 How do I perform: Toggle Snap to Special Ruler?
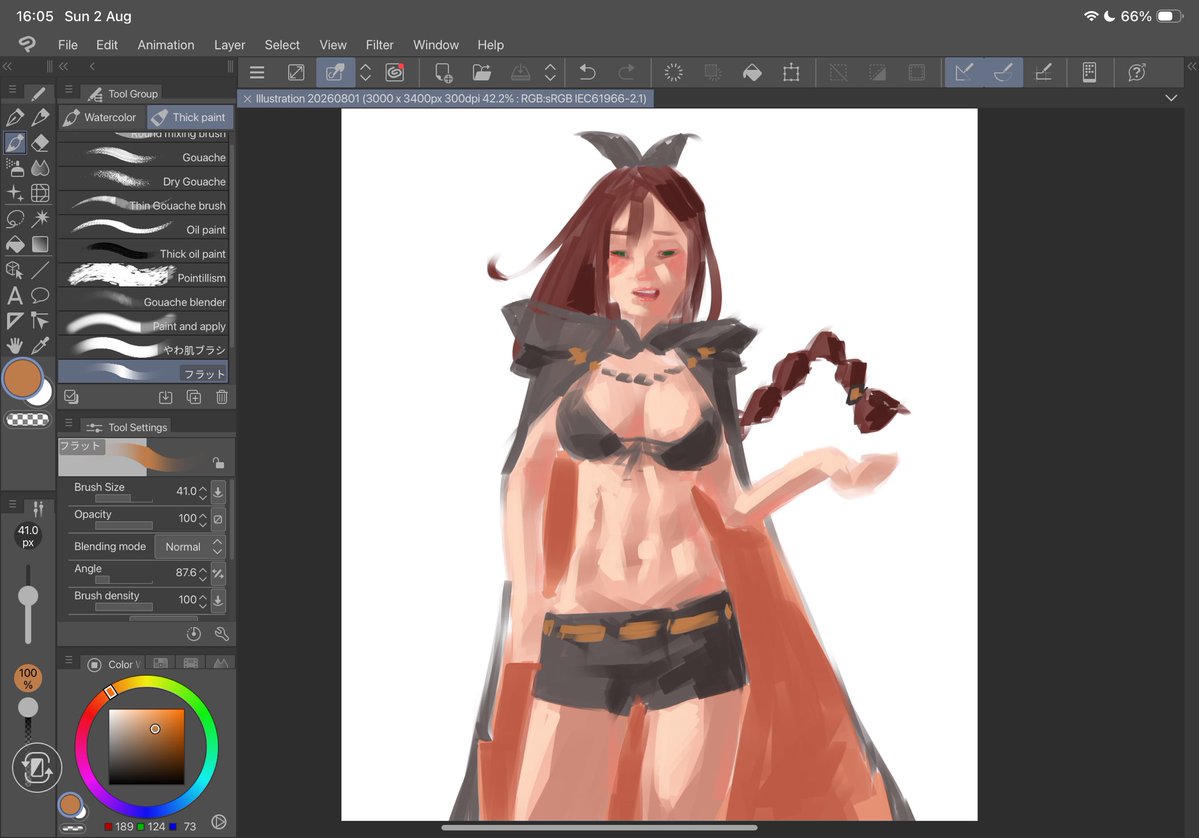(x=1003, y=73)
